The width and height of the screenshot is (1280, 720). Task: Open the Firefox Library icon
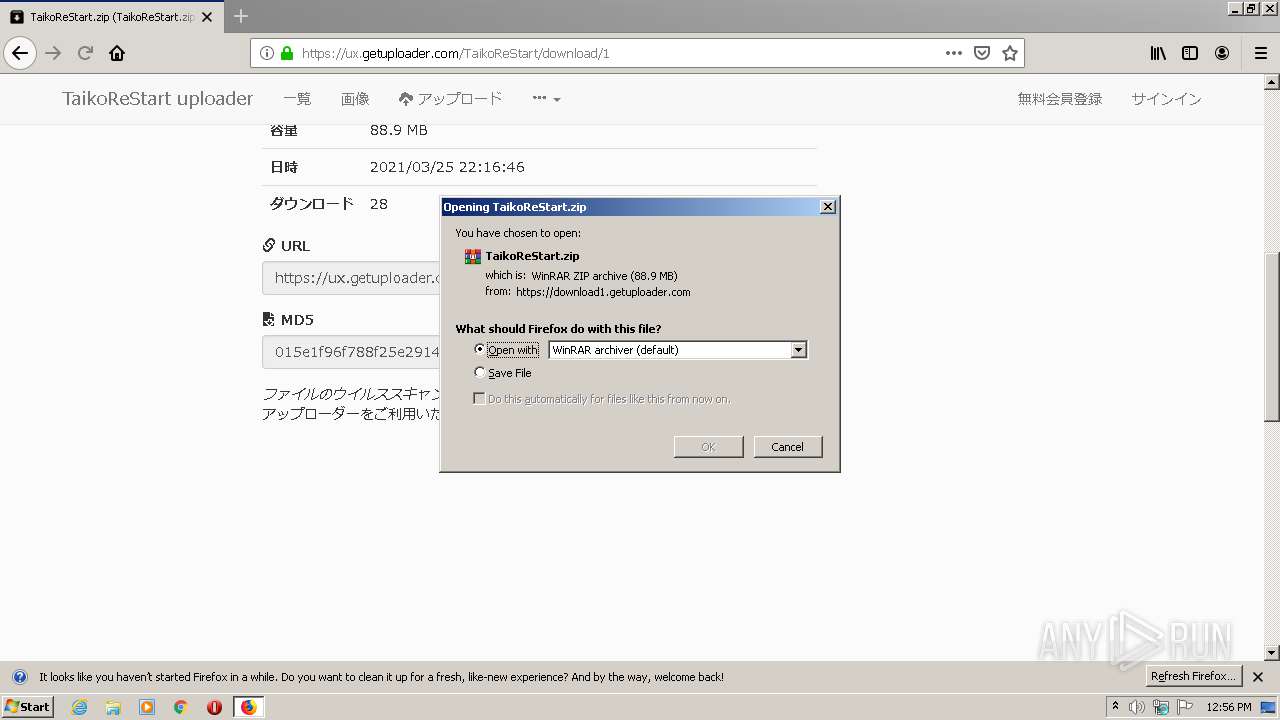(x=1158, y=53)
